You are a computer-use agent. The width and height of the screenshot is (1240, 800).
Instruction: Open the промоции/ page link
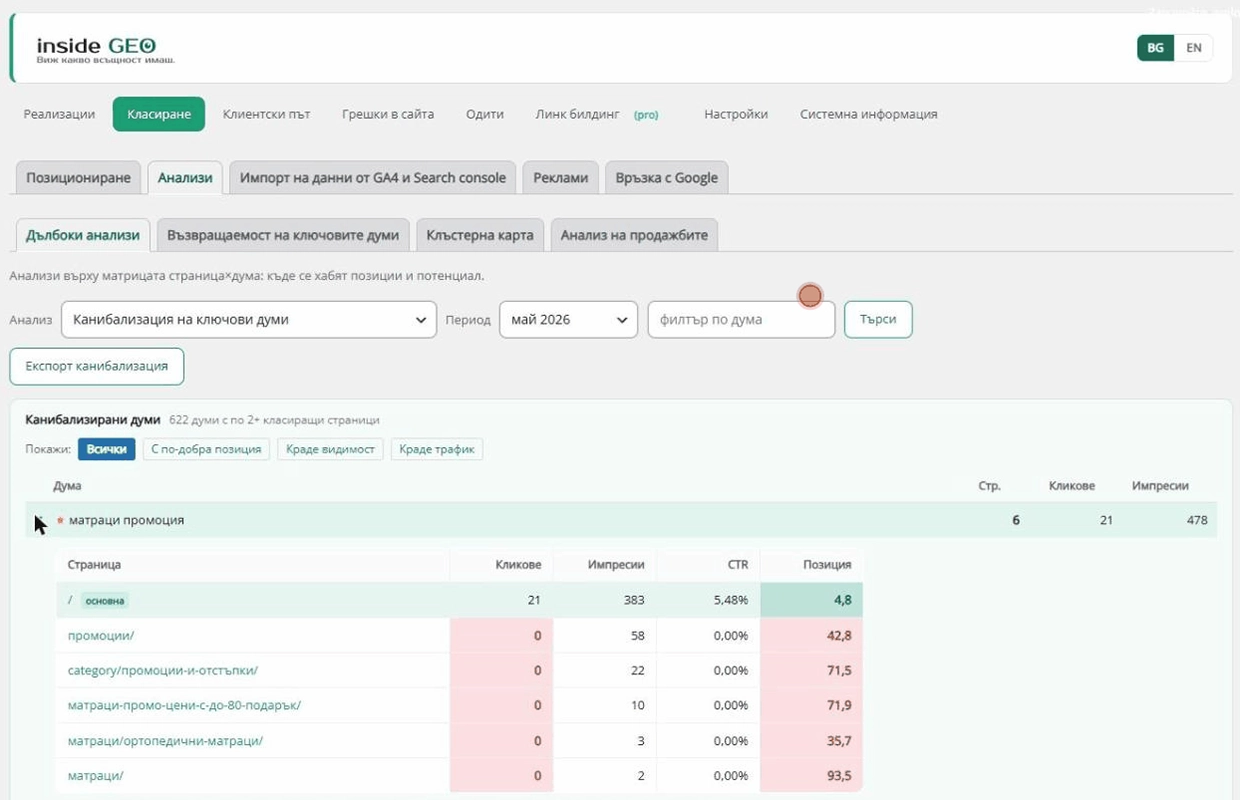point(101,635)
